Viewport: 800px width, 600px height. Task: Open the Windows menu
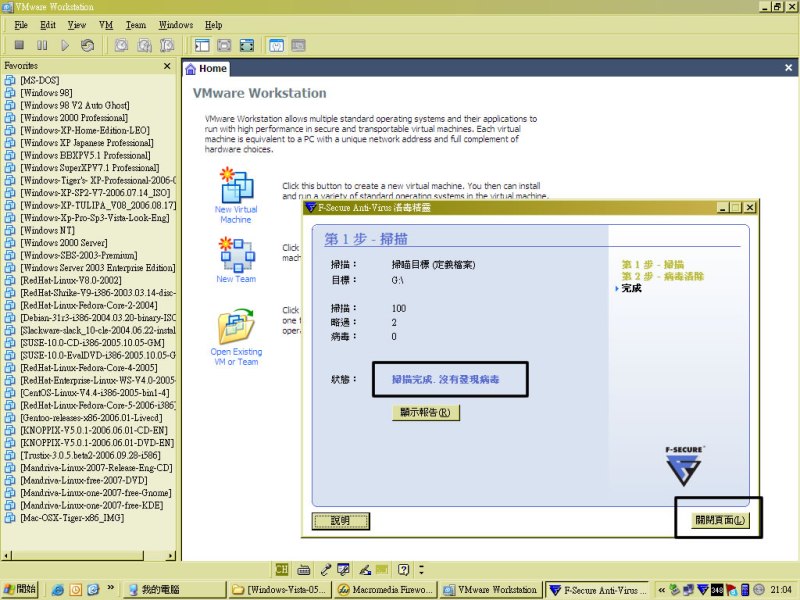pyautogui.click(x=176, y=25)
